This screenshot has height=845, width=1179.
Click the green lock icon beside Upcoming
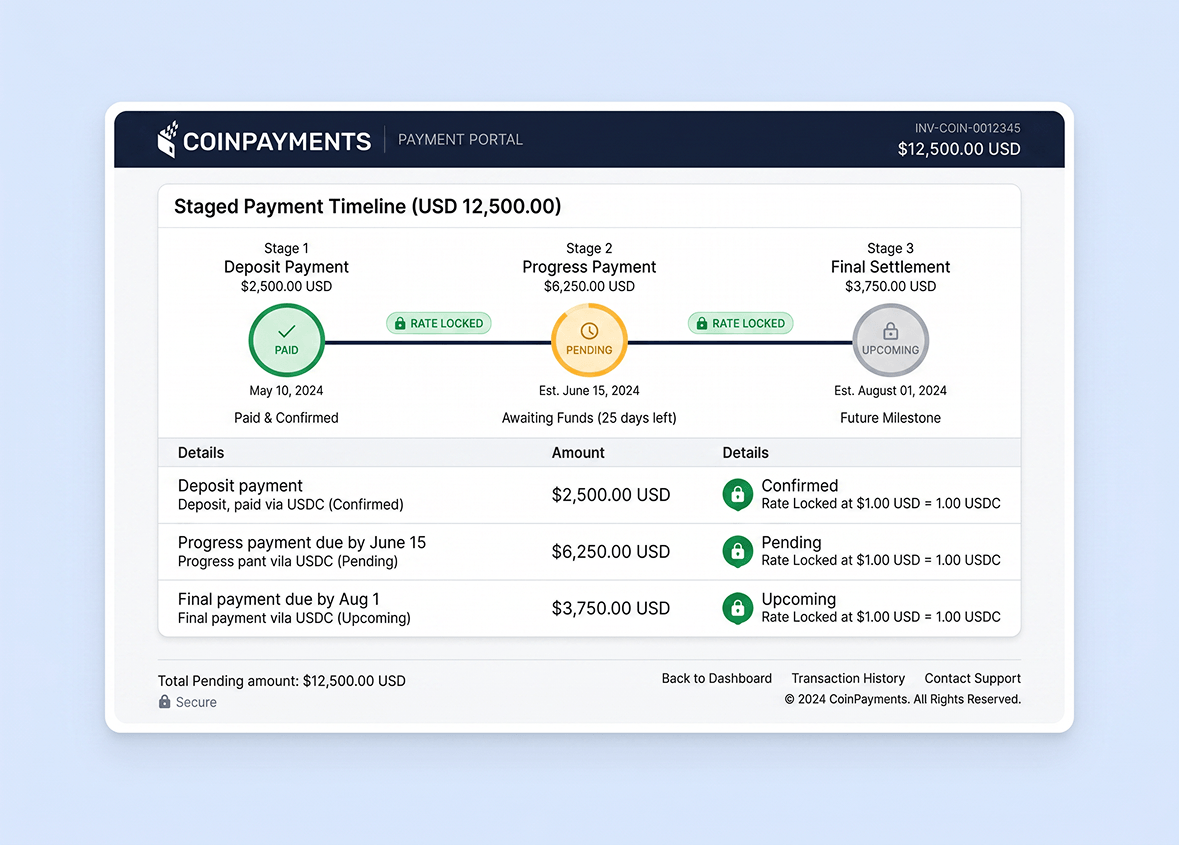coord(738,608)
